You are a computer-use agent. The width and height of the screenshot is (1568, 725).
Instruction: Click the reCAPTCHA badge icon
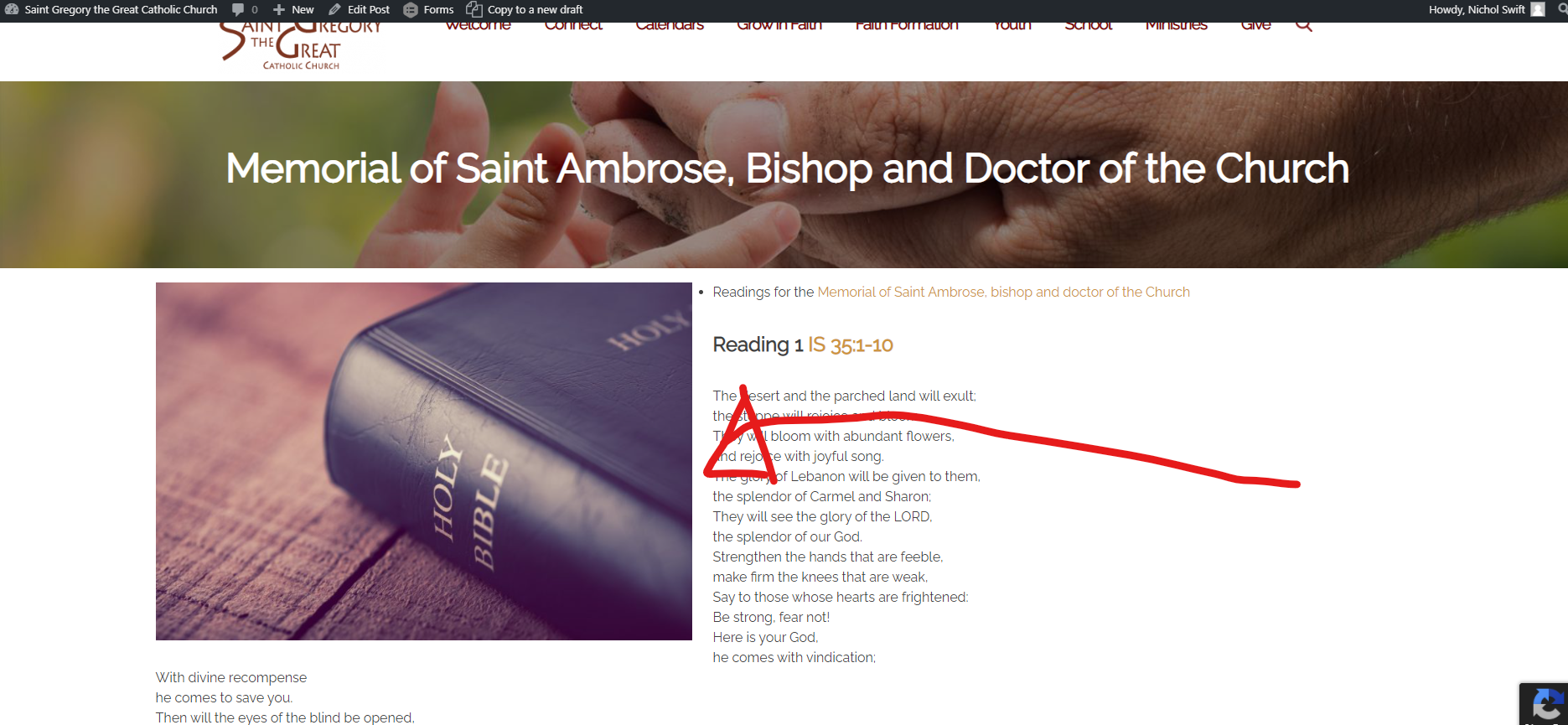coord(1545,704)
